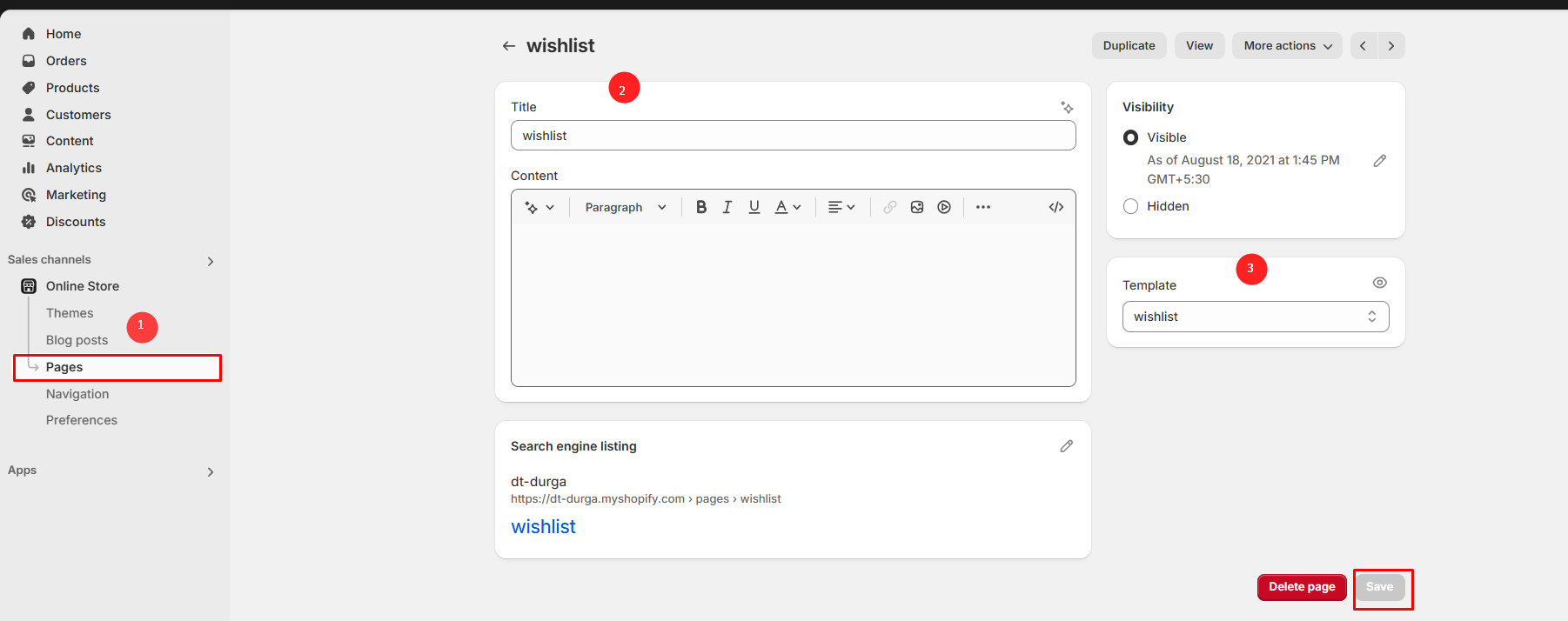Click the Bold formatting icon
The width and height of the screenshot is (1568, 621).
[x=701, y=207]
